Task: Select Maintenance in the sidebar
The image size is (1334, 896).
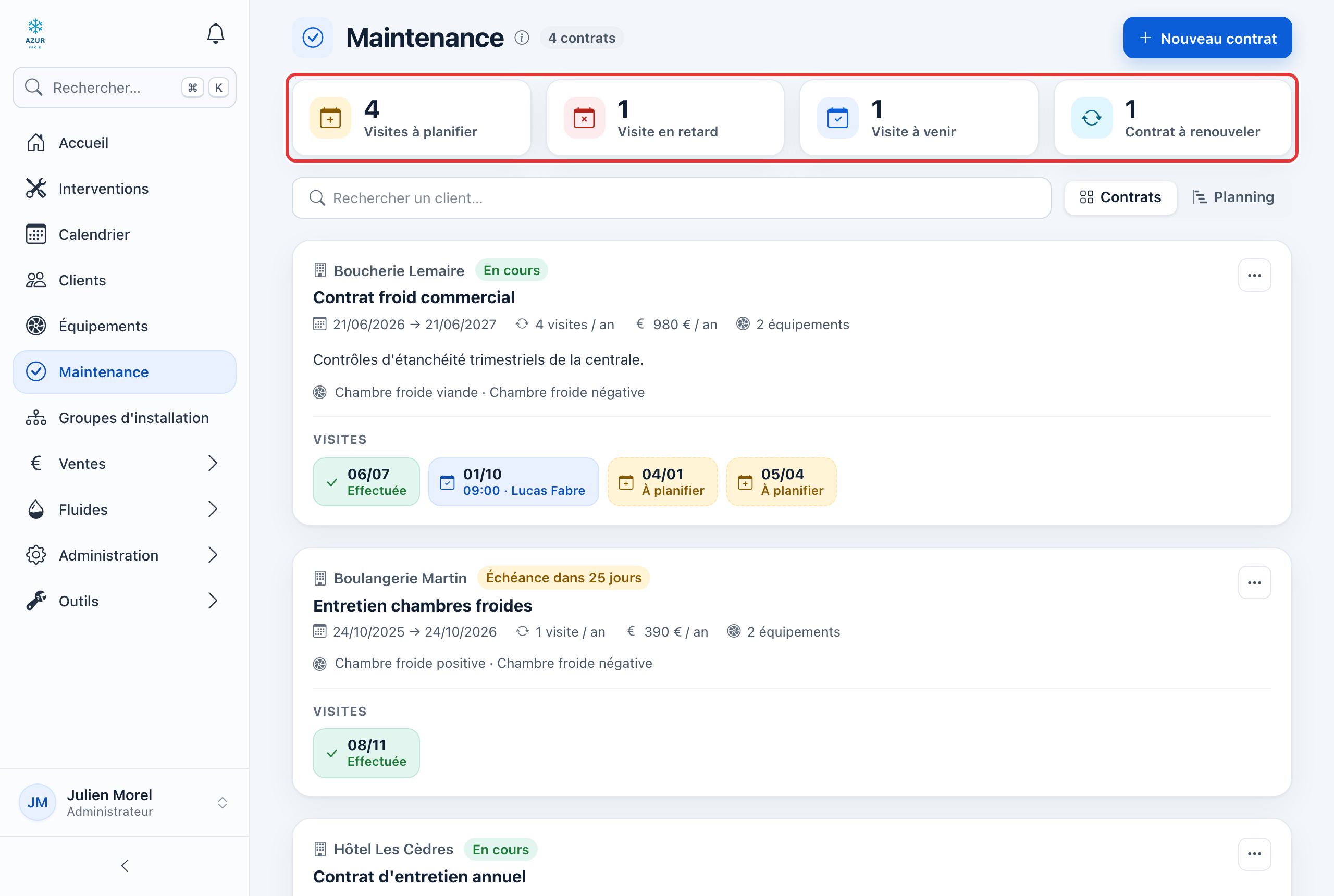Action: point(125,372)
